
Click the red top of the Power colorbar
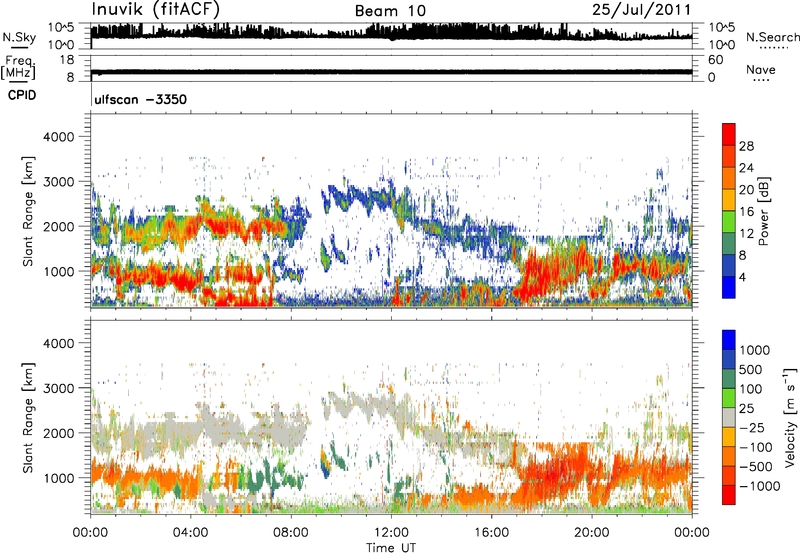click(729, 134)
